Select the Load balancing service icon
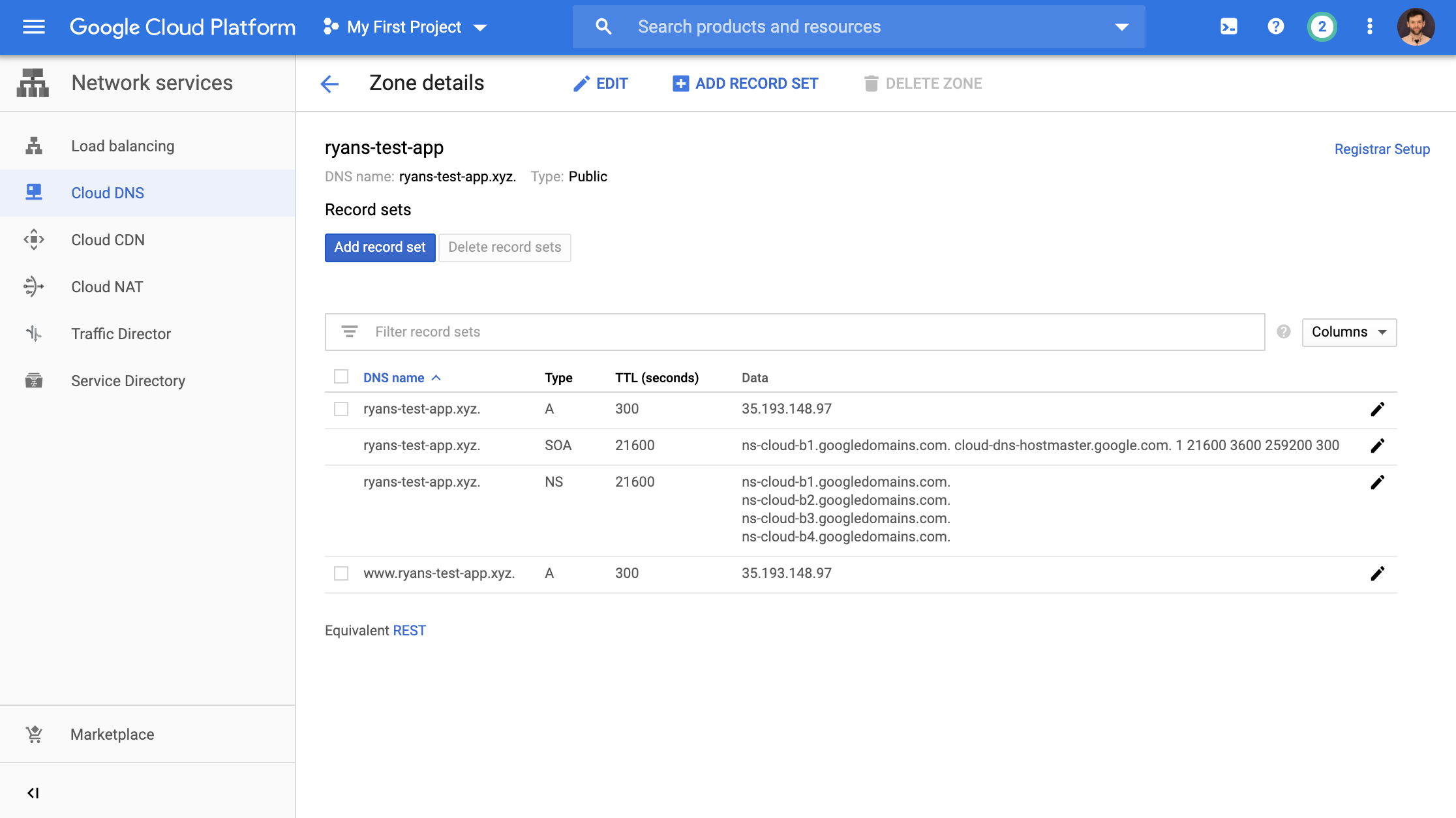The image size is (1456, 818). click(x=33, y=145)
